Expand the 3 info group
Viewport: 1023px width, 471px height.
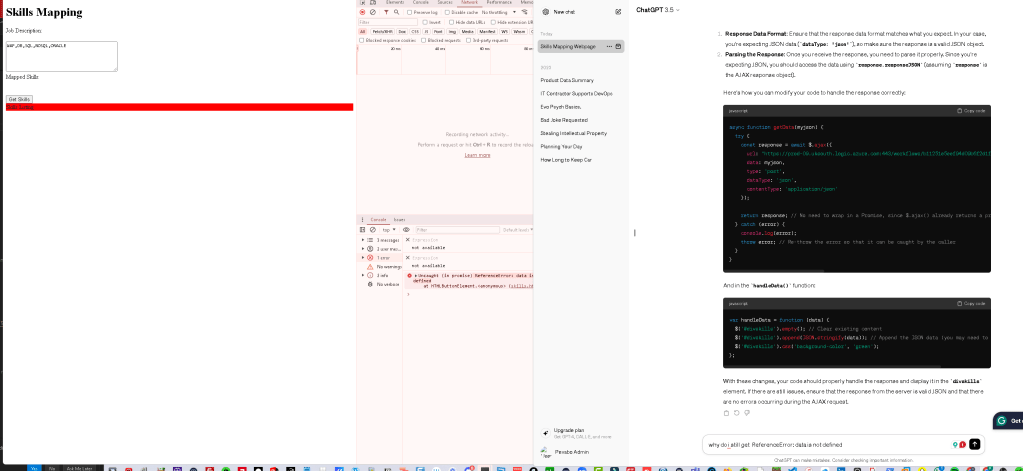click(363, 275)
